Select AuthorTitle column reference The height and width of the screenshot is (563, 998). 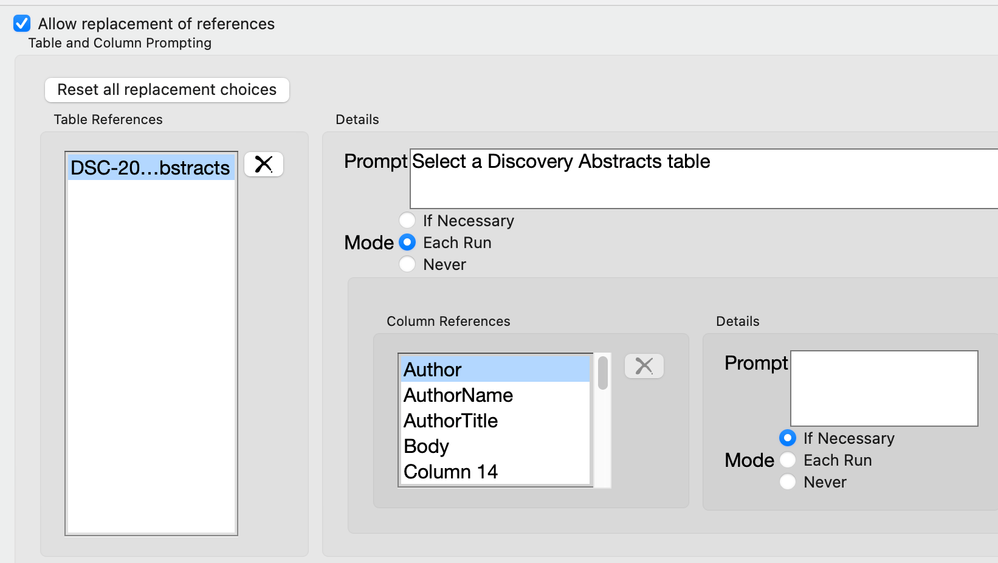pos(494,421)
